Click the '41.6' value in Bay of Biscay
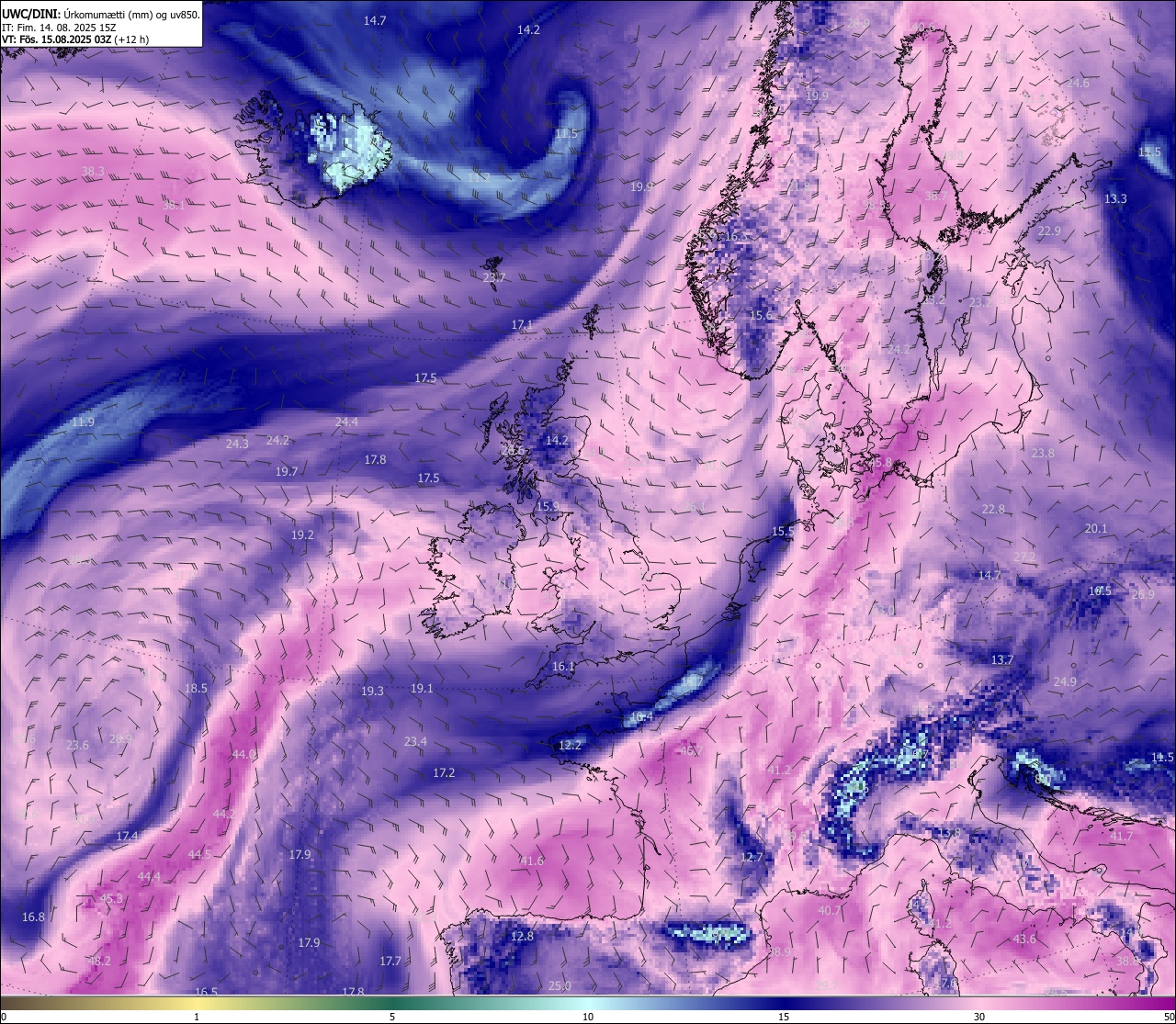The image size is (1176, 1024). tap(532, 861)
